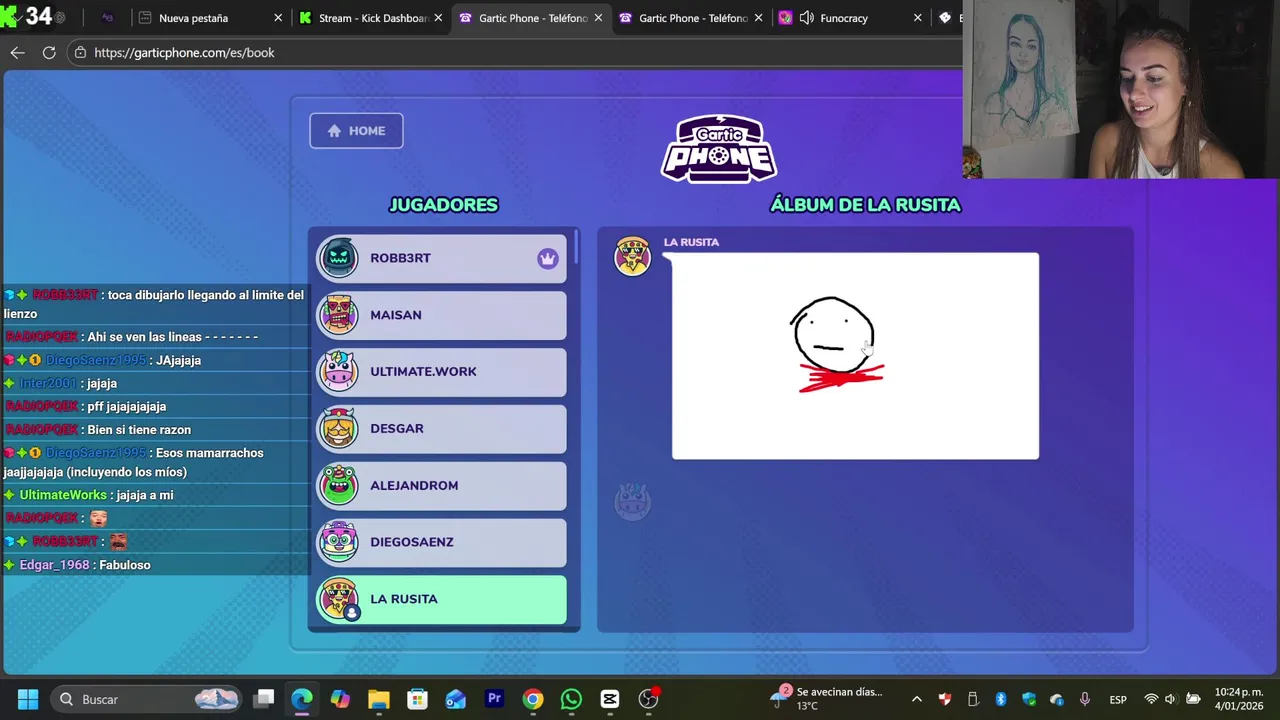Close the Nueva pestaña tab

pyautogui.click(x=278, y=18)
